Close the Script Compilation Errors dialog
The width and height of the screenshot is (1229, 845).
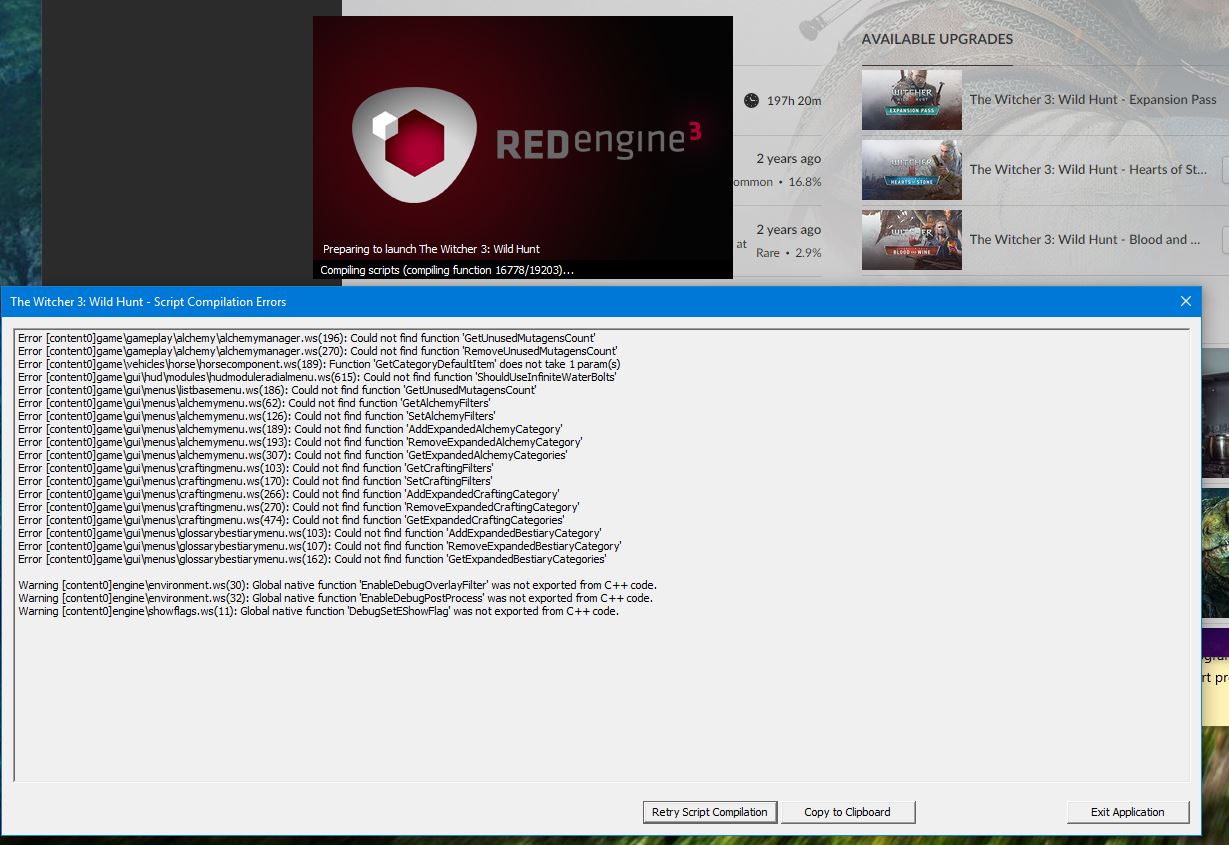(x=1186, y=301)
